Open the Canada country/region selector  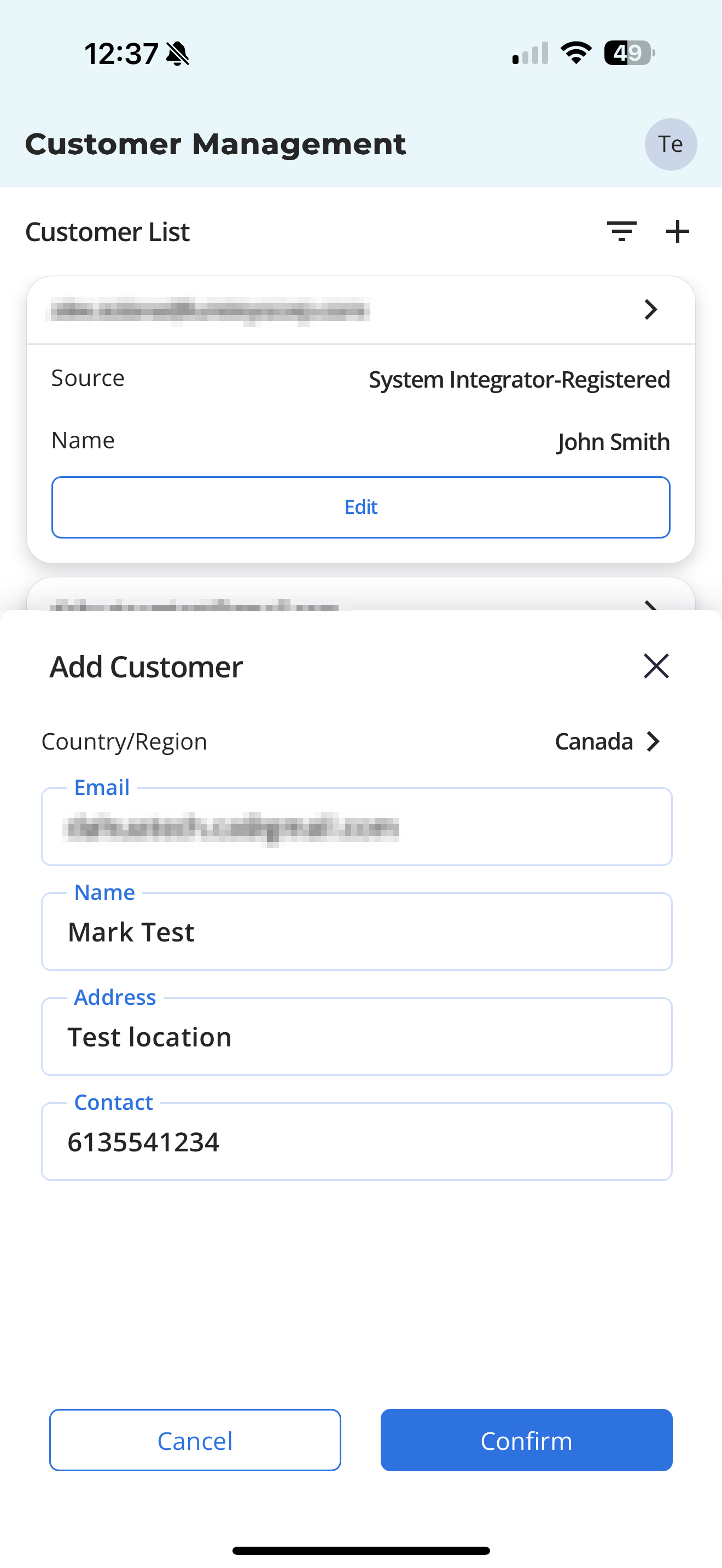[x=607, y=741]
